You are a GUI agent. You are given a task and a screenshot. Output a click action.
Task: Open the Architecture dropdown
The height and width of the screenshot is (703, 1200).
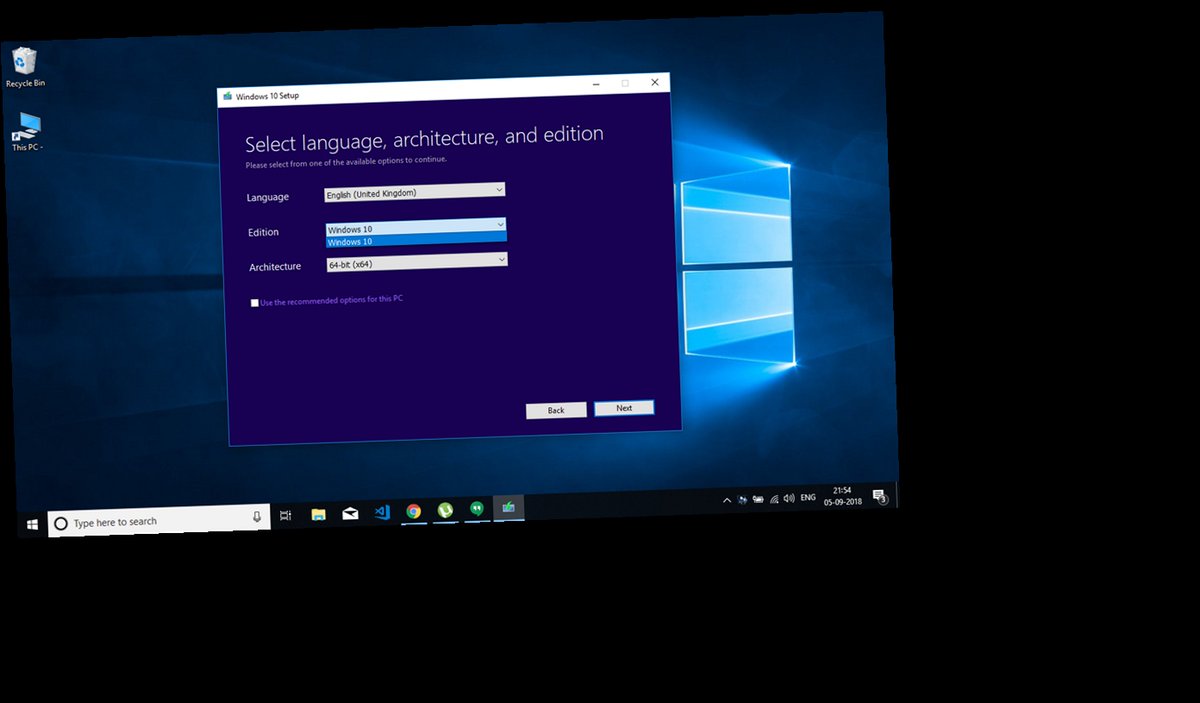coord(417,262)
